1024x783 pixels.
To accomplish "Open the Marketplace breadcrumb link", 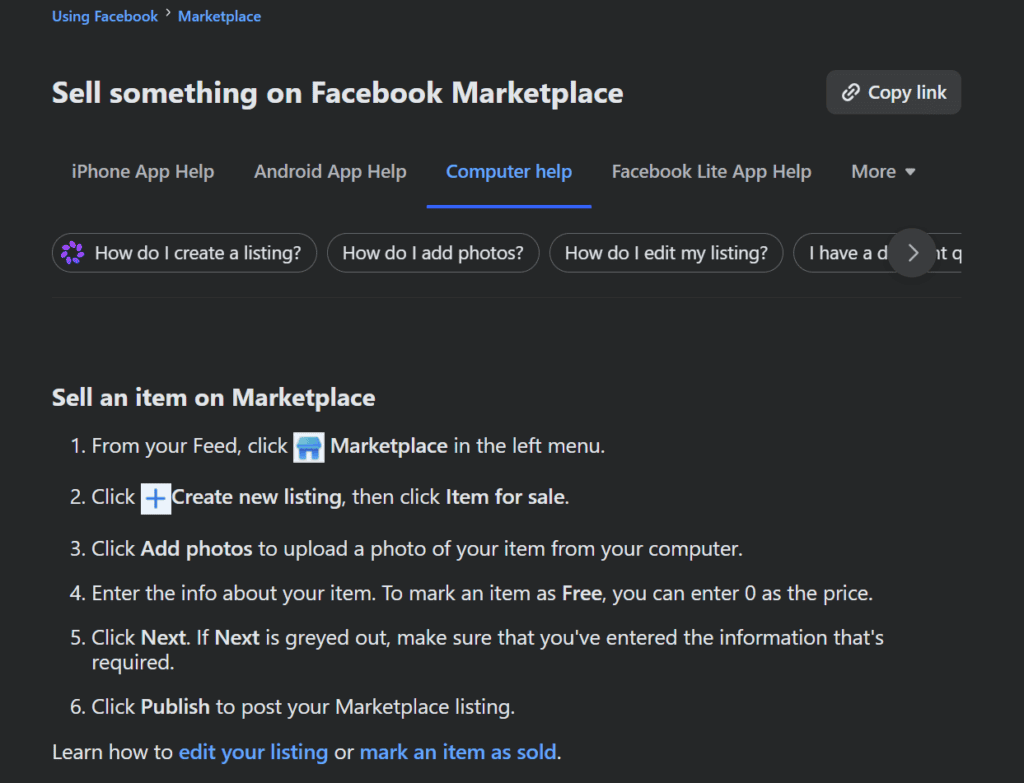I will click(219, 16).
